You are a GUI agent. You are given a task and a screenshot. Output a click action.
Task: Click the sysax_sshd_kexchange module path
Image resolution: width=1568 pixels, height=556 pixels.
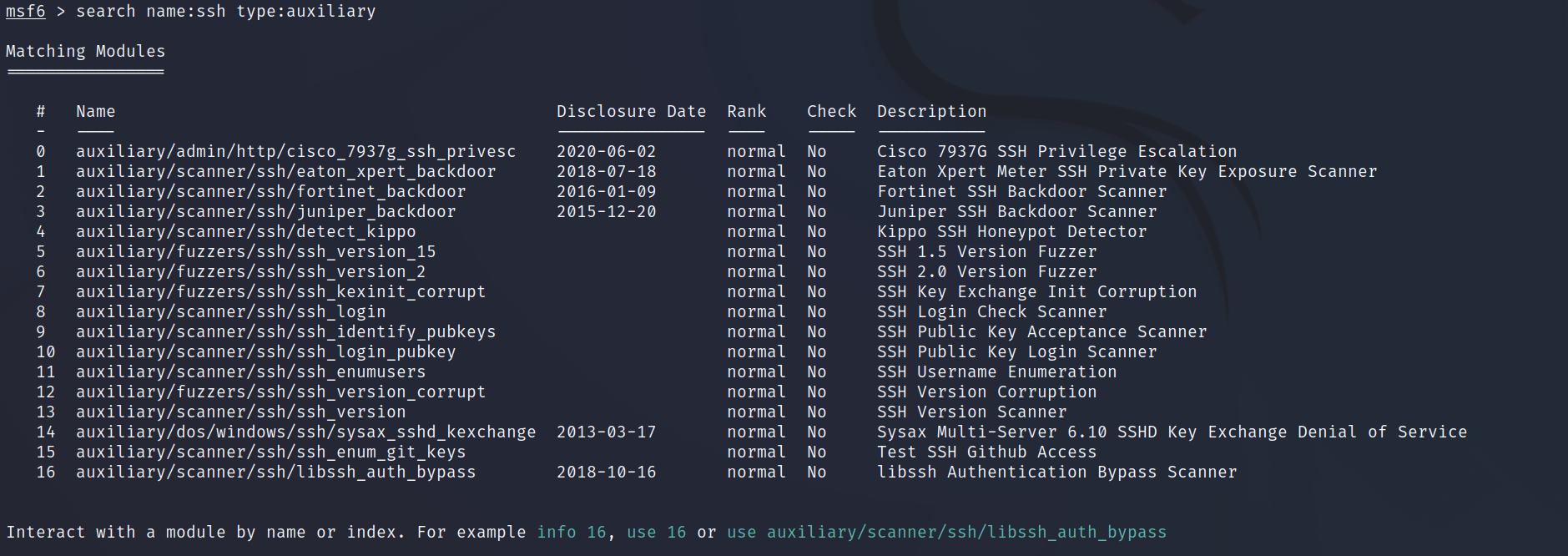(x=305, y=432)
